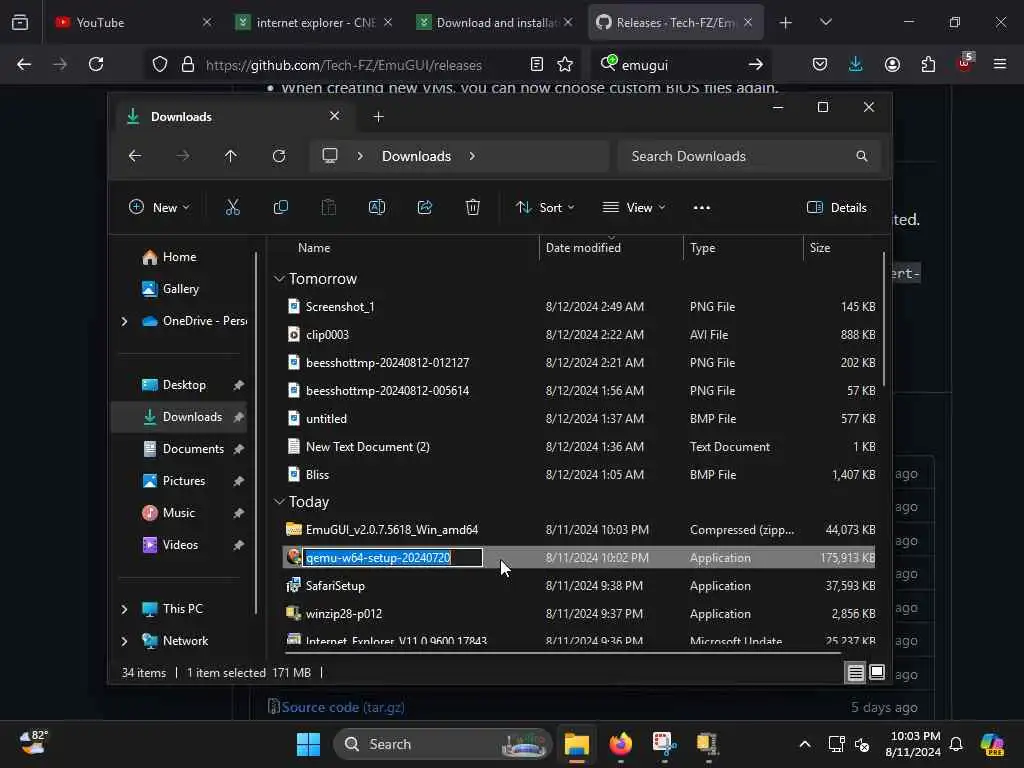Click the file list vertical scrollbar

(x=884, y=318)
